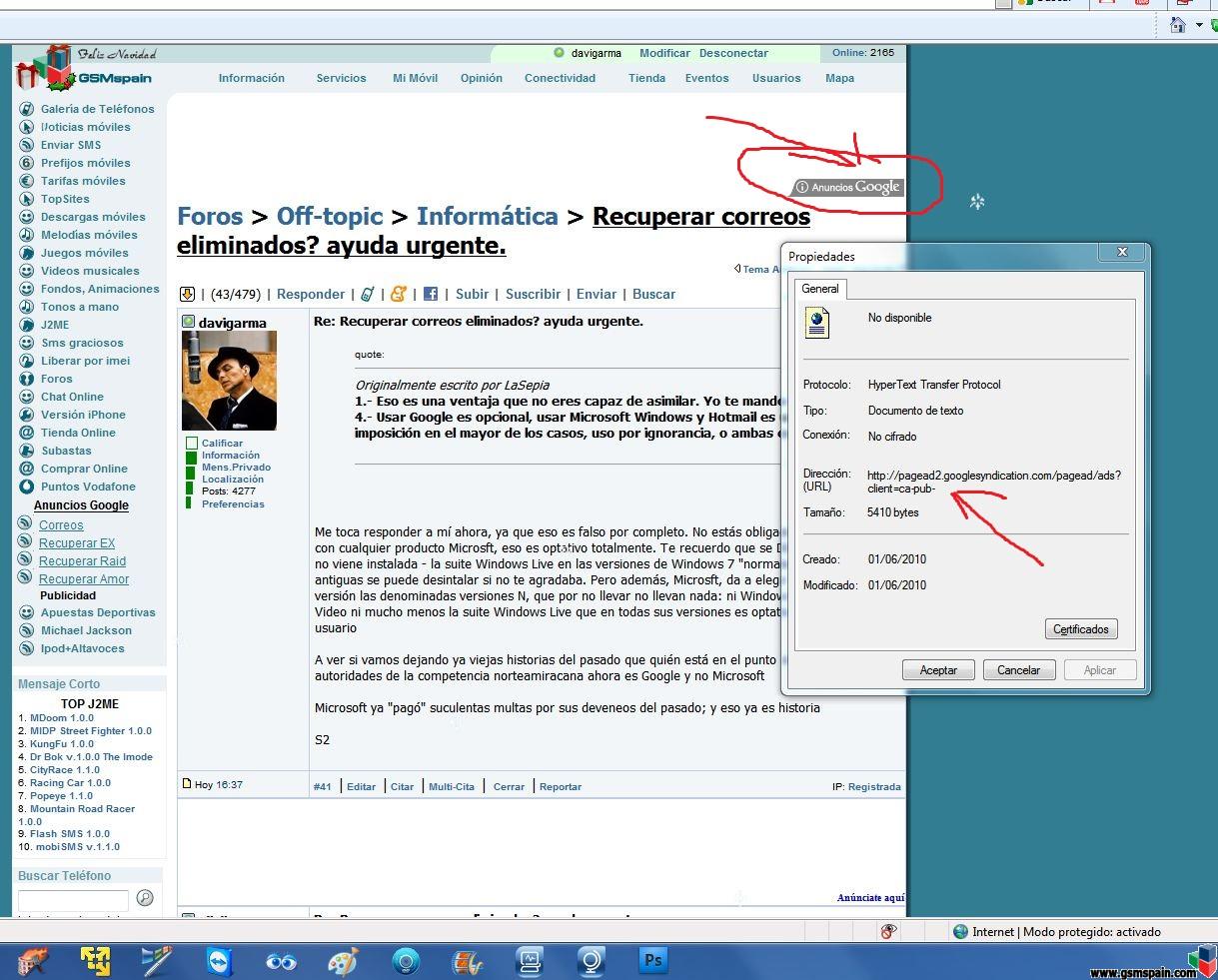1218x980 pixels.
Task: Share thread via Facebook icon
Action: [x=431, y=294]
